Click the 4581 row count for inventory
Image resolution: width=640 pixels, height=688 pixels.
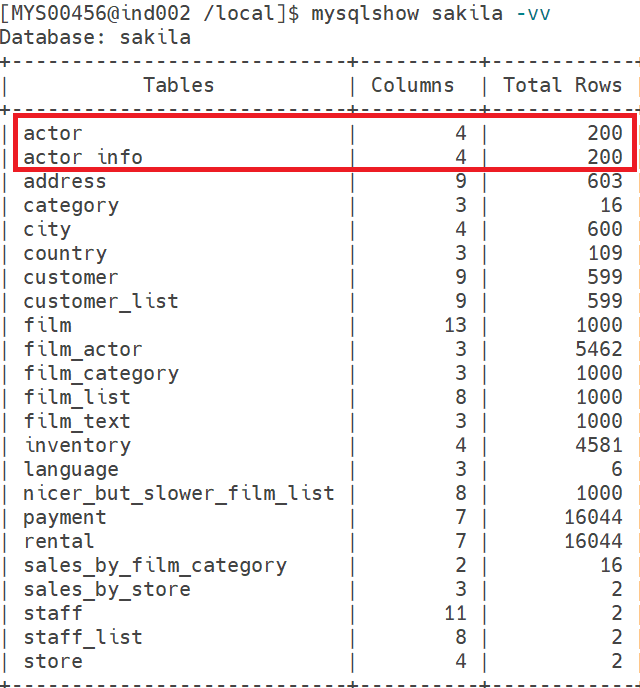599,445
